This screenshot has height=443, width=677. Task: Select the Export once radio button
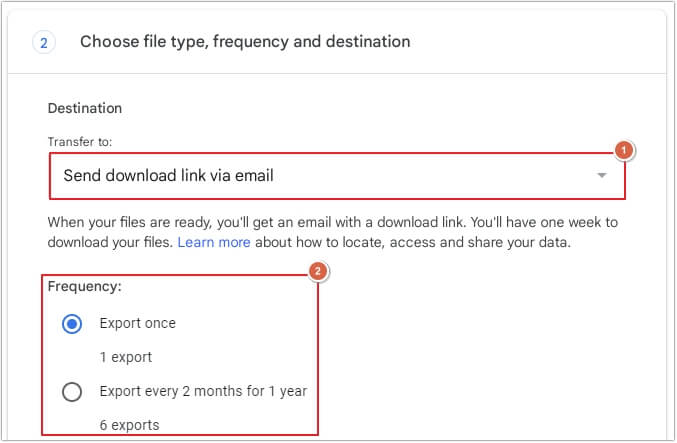coord(72,324)
